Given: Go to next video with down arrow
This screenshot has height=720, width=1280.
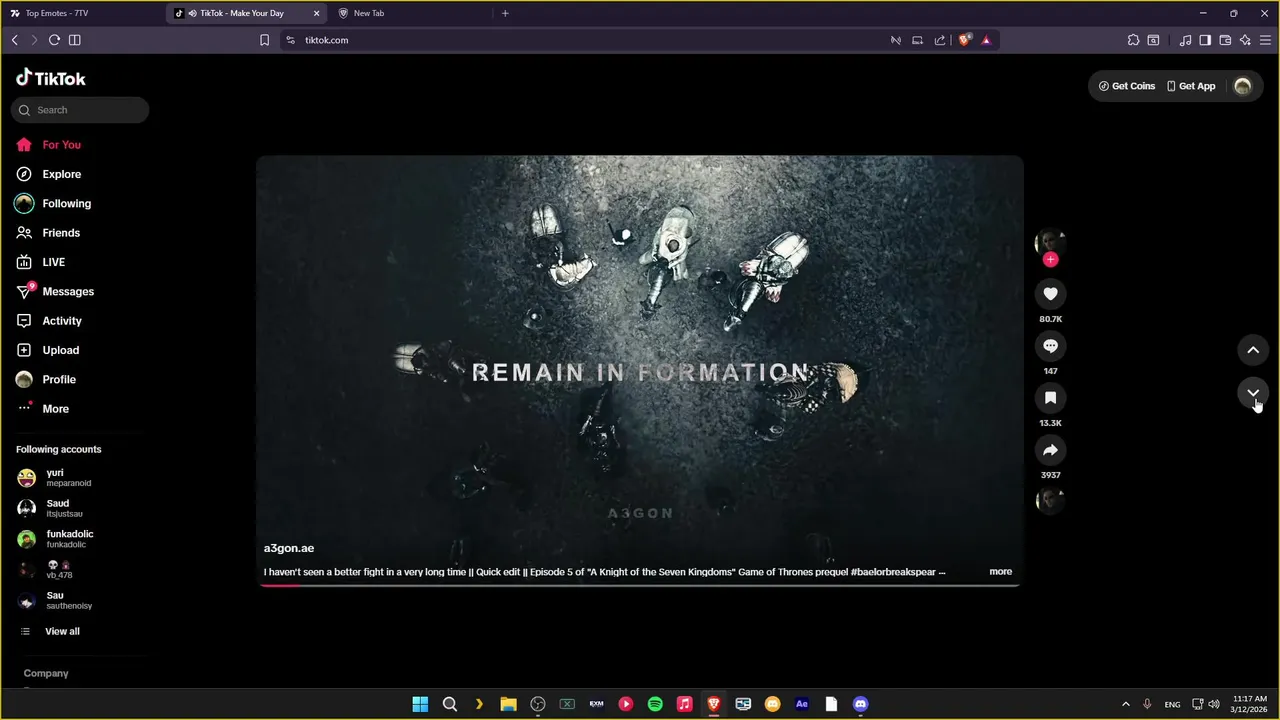Looking at the screenshot, I should click(1253, 392).
